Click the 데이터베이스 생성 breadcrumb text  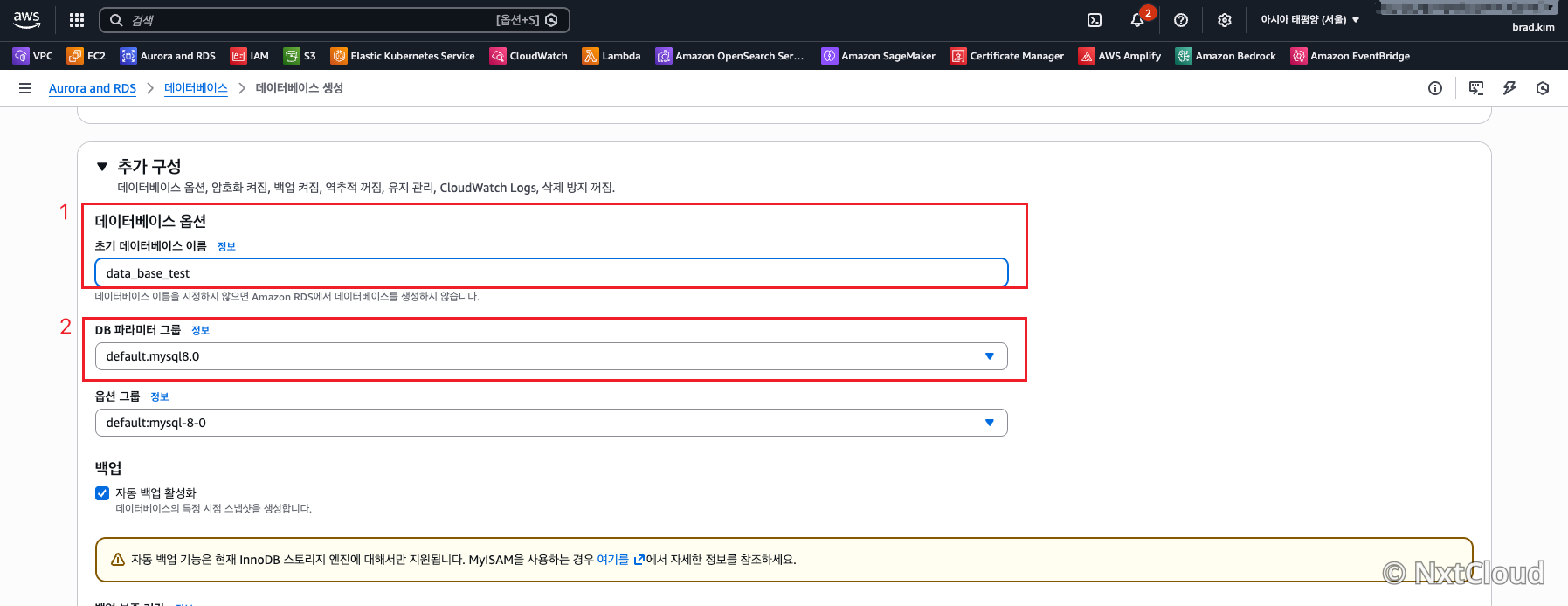tap(300, 88)
